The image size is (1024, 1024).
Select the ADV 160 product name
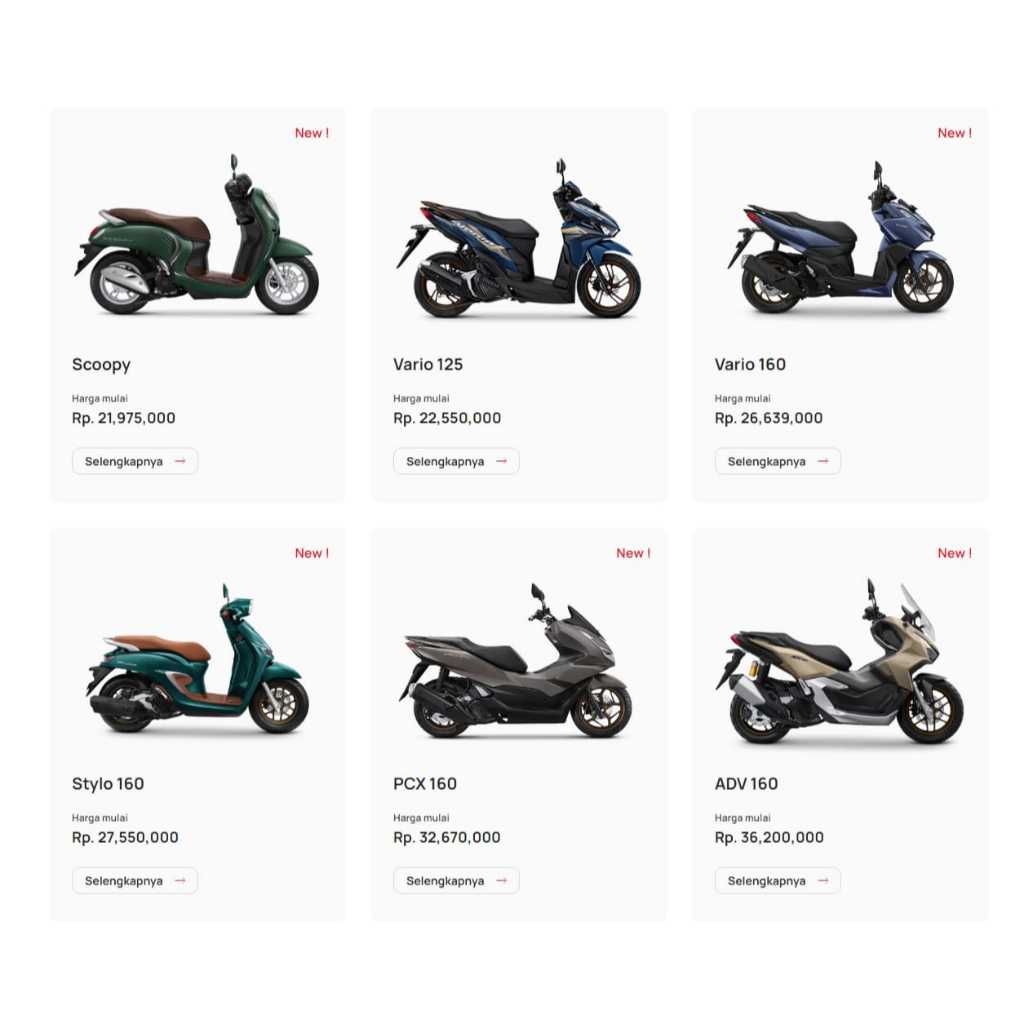(746, 784)
